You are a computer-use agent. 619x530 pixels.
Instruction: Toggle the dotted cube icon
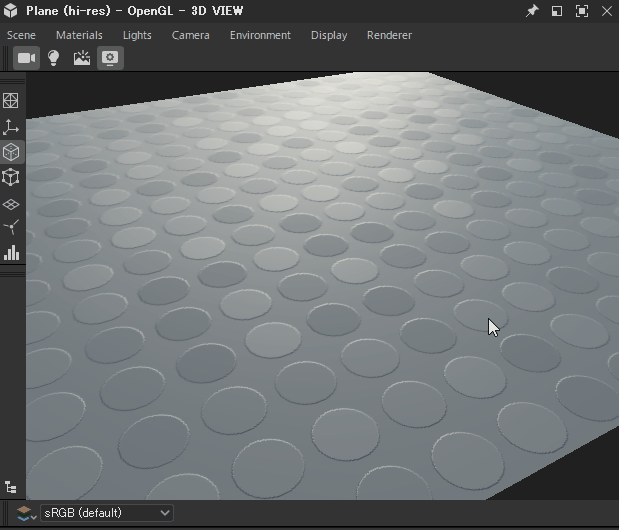tap(11, 152)
